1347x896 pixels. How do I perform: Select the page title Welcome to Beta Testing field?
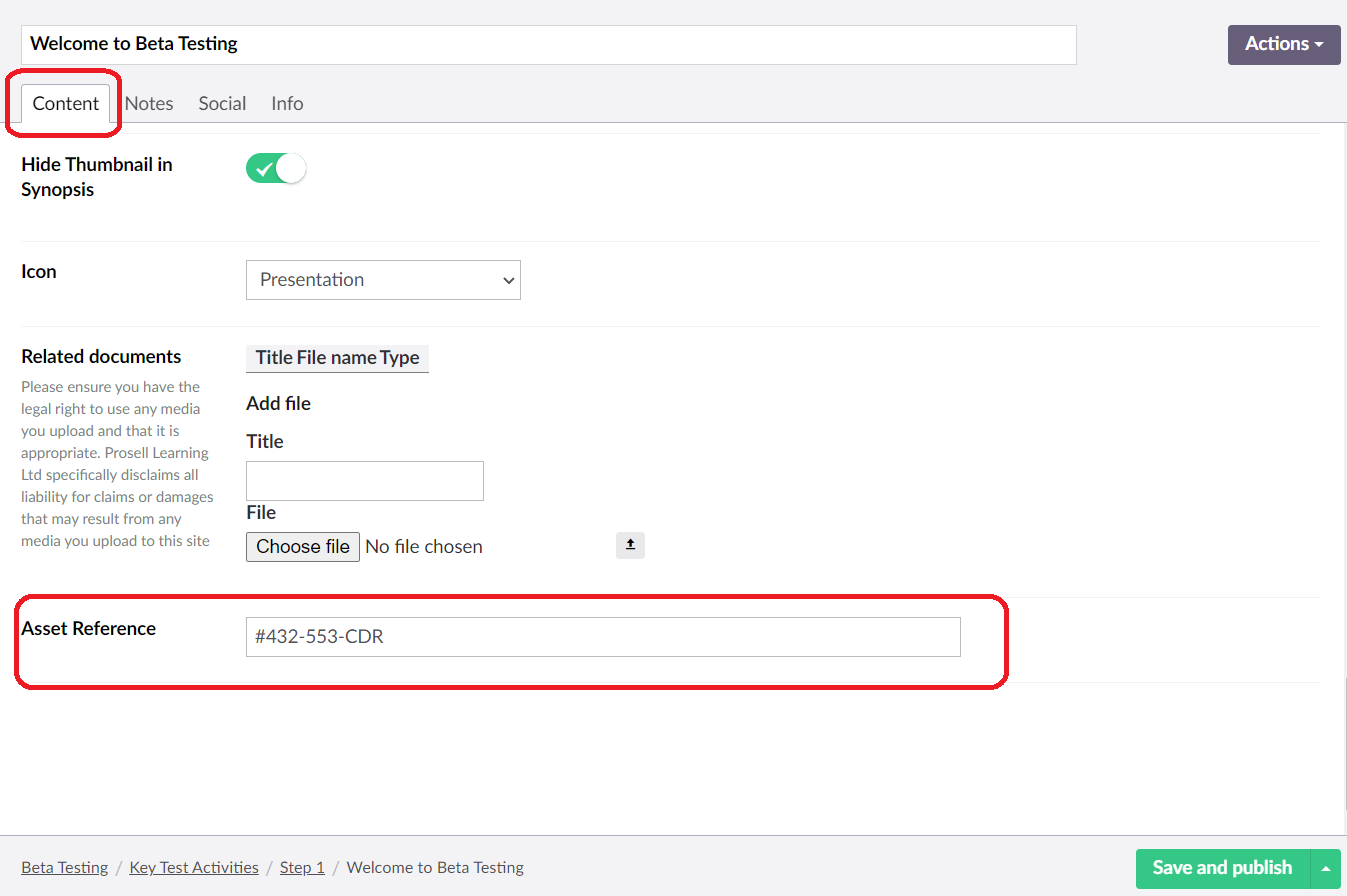click(x=548, y=44)
